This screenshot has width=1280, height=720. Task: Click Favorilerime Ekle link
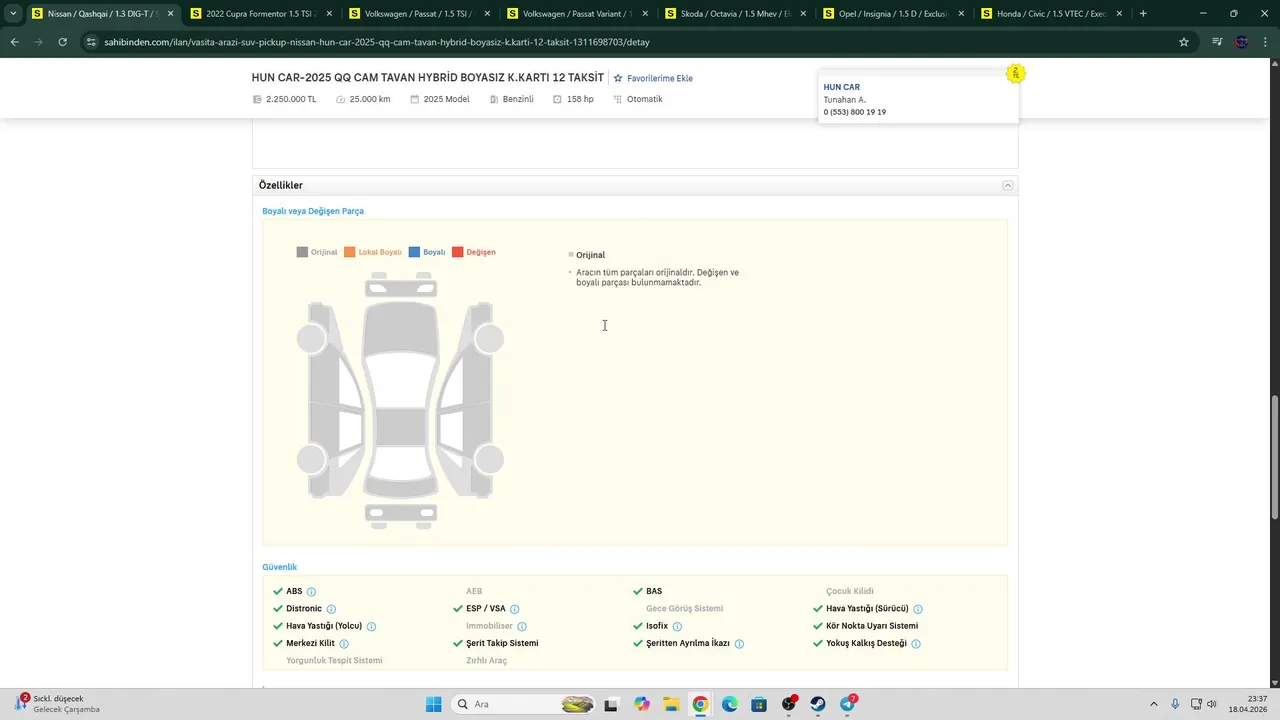[x=659, y=78]
